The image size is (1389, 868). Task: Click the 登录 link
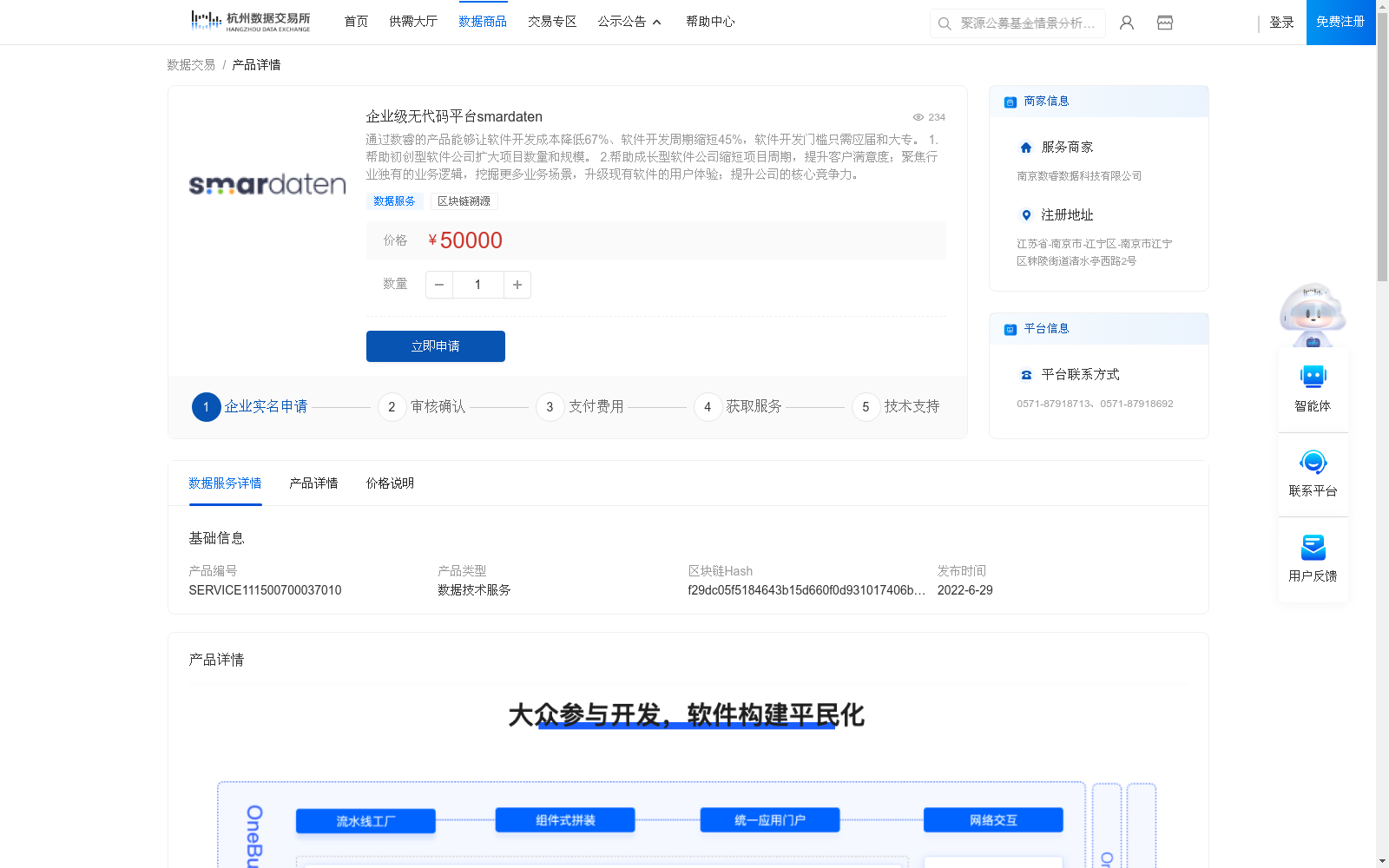(1281, 23)
